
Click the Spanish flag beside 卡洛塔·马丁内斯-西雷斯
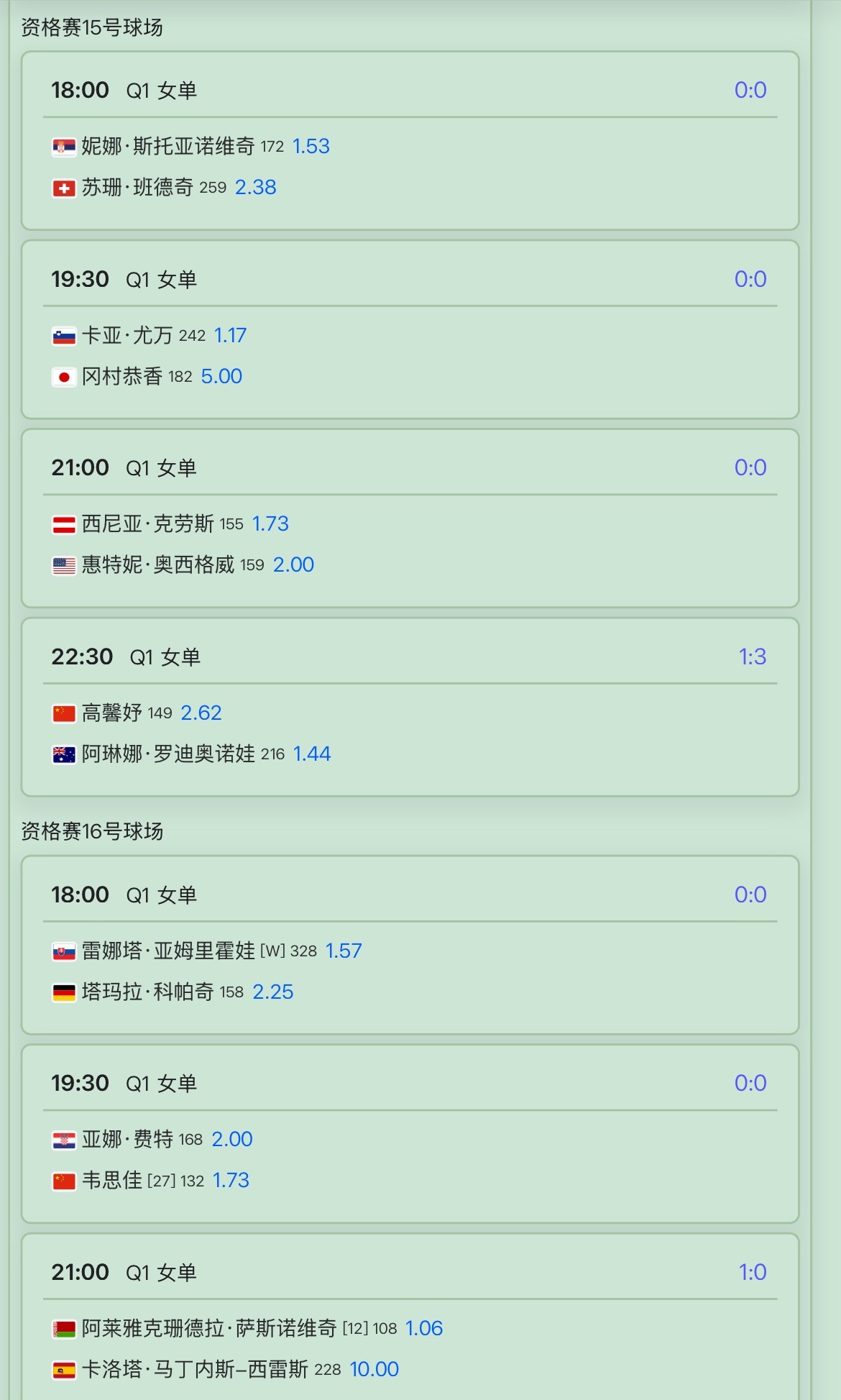tap(64, 1371)
